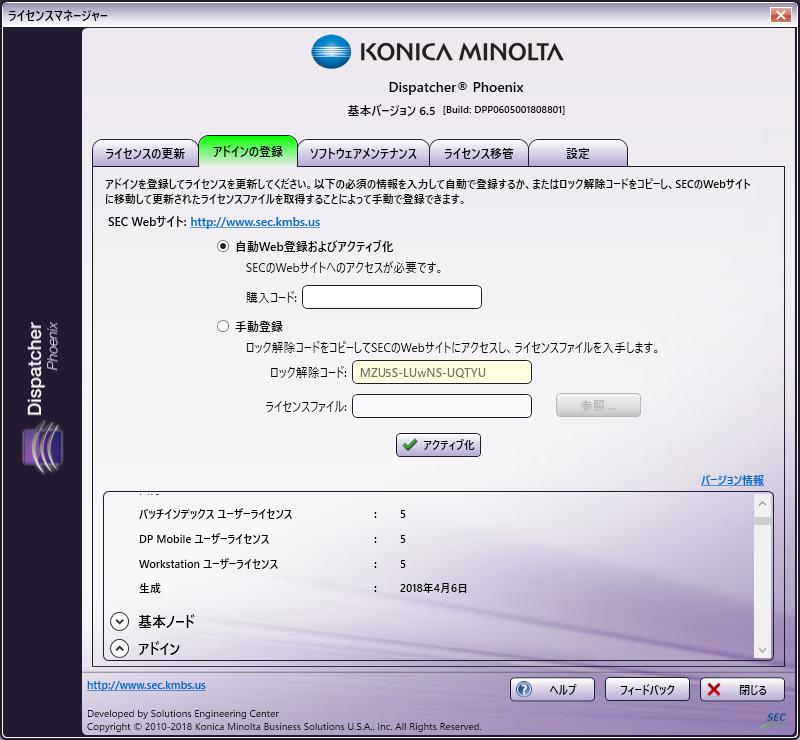Click the Build: DPP0605001808801 text
This screenshot has height=740, width=800.
pos(504,110)
